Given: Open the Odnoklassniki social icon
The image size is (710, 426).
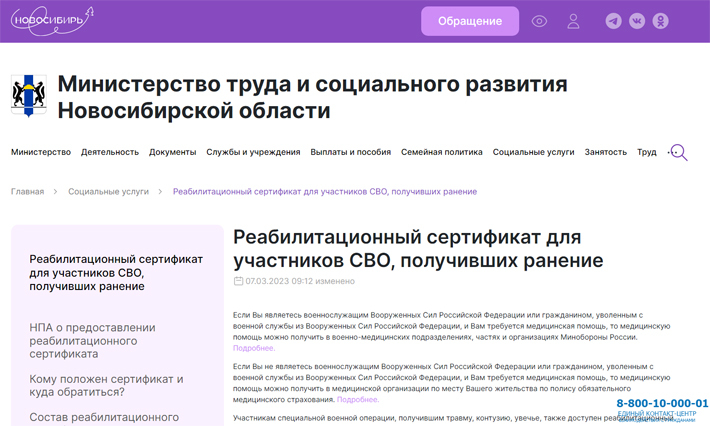Looking at the screenshot, I should pos(660,21).
